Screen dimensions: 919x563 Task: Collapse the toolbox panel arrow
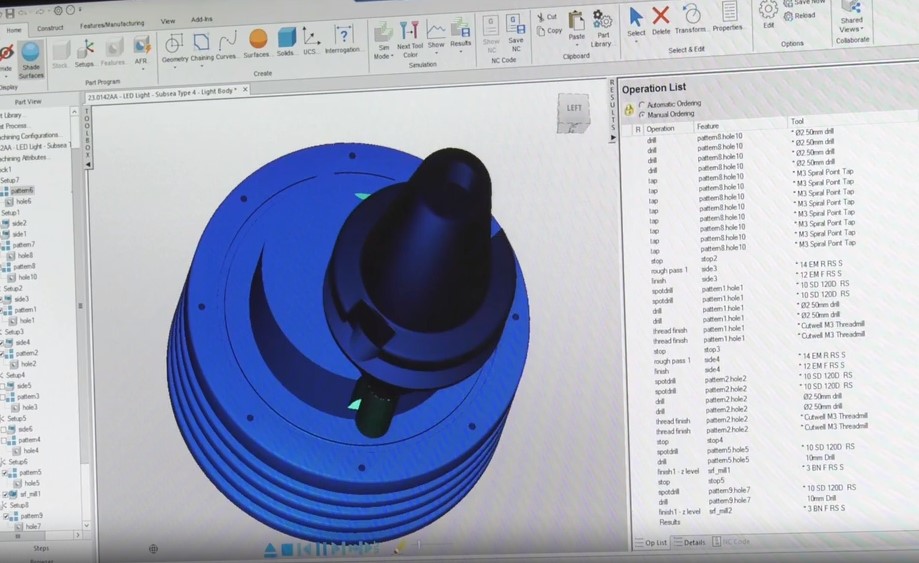pos(88,165)
